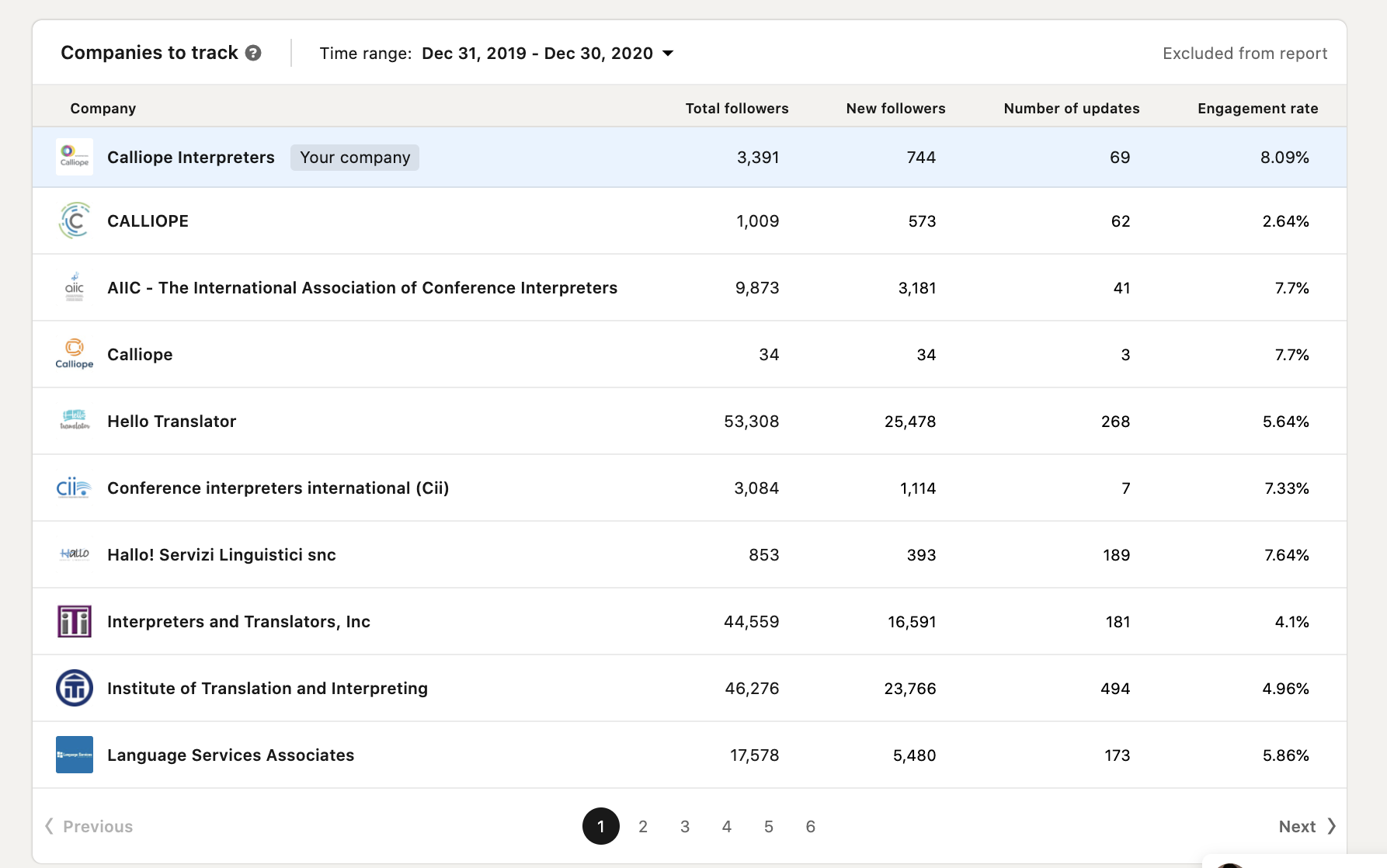Click the Interpreters and Translators, Inc logo
The width and height of the screenshot is (1387, 868).
click(75, 621)
